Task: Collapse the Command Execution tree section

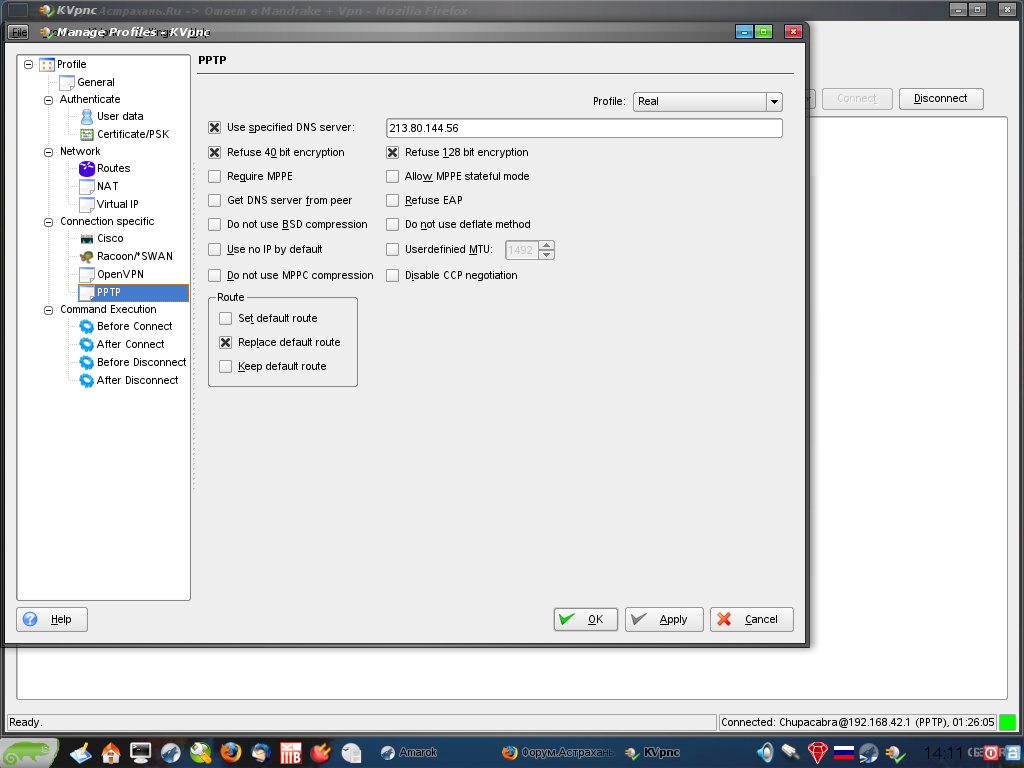Action: (x=48, y=311)
